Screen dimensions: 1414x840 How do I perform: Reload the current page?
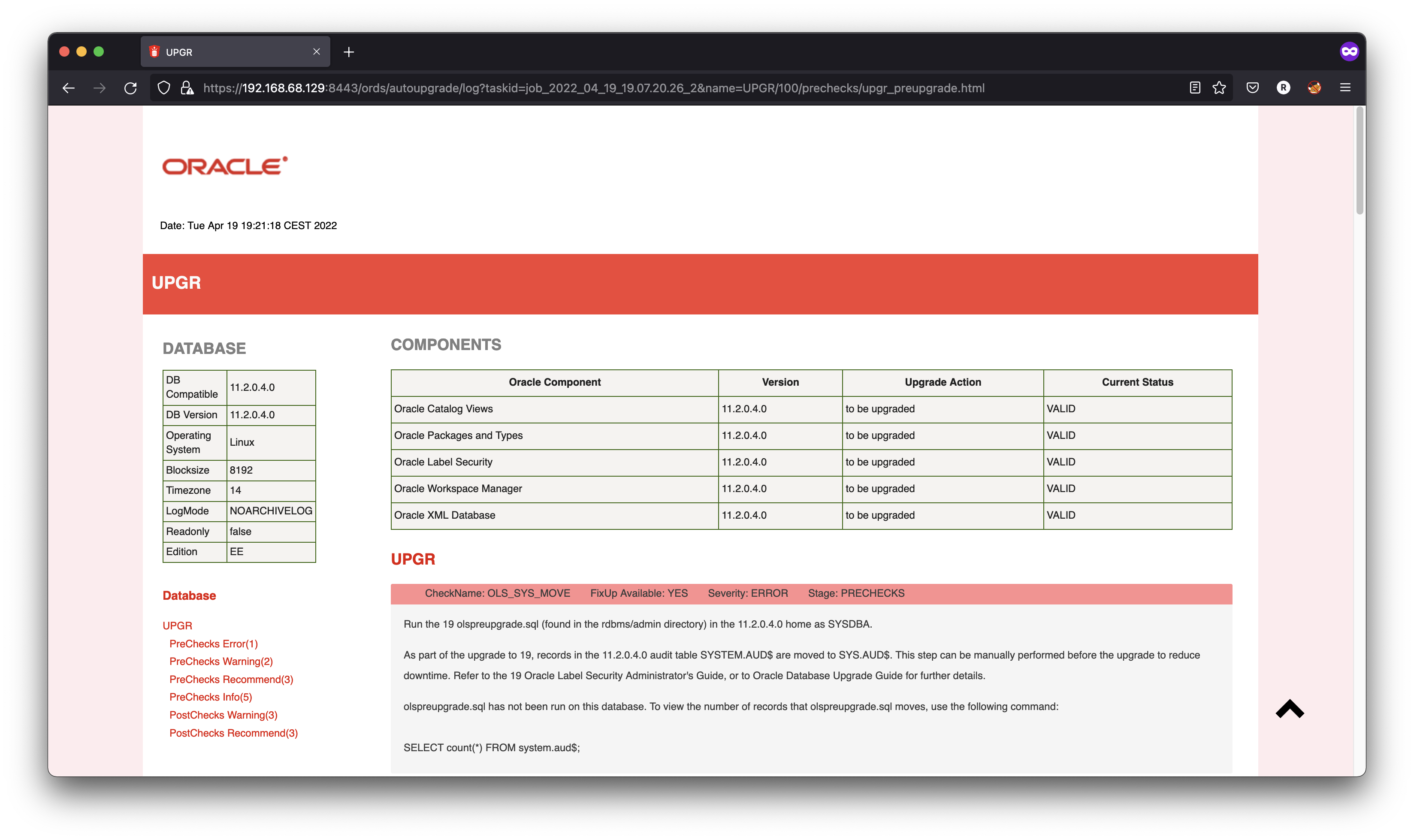131,88
